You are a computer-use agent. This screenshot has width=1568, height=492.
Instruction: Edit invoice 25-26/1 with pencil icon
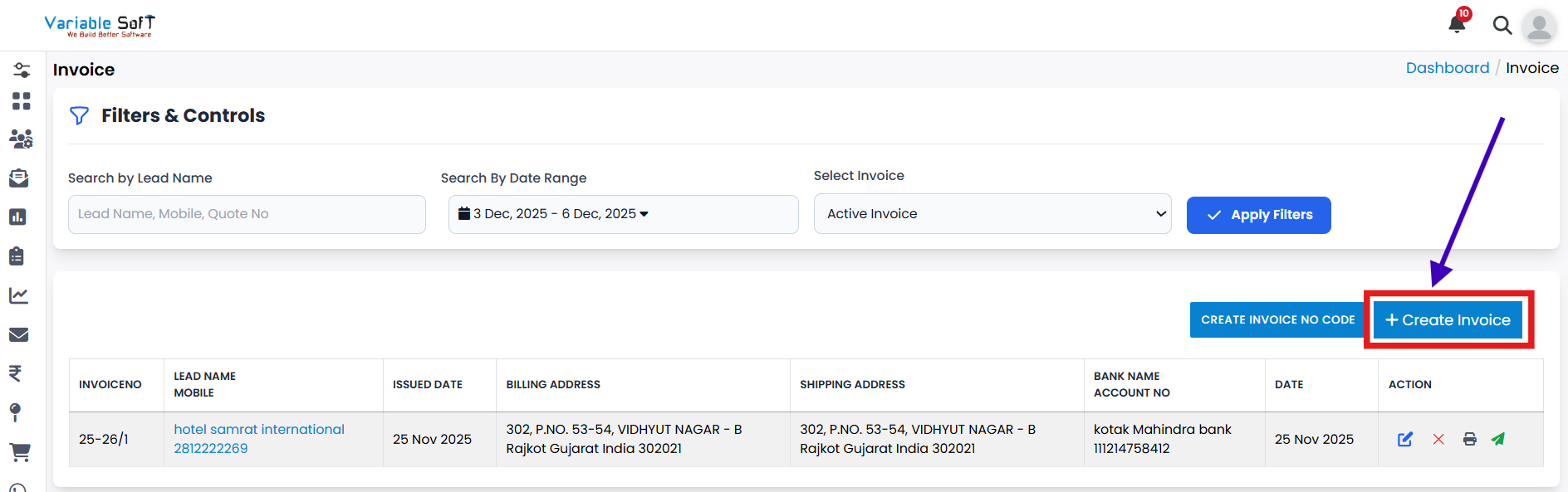coord(1405,439)
